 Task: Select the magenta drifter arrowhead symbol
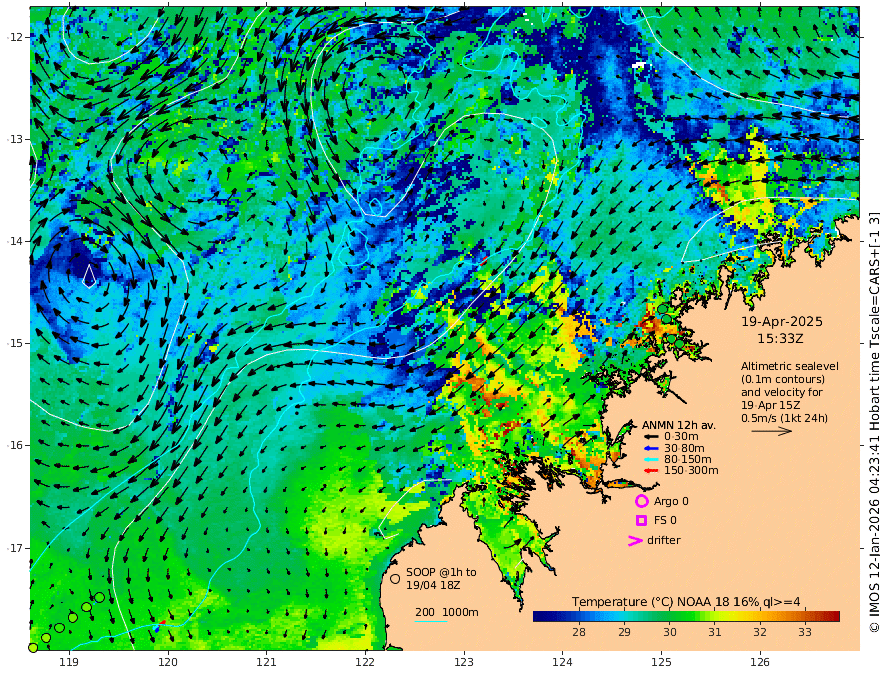pos(635,541)
